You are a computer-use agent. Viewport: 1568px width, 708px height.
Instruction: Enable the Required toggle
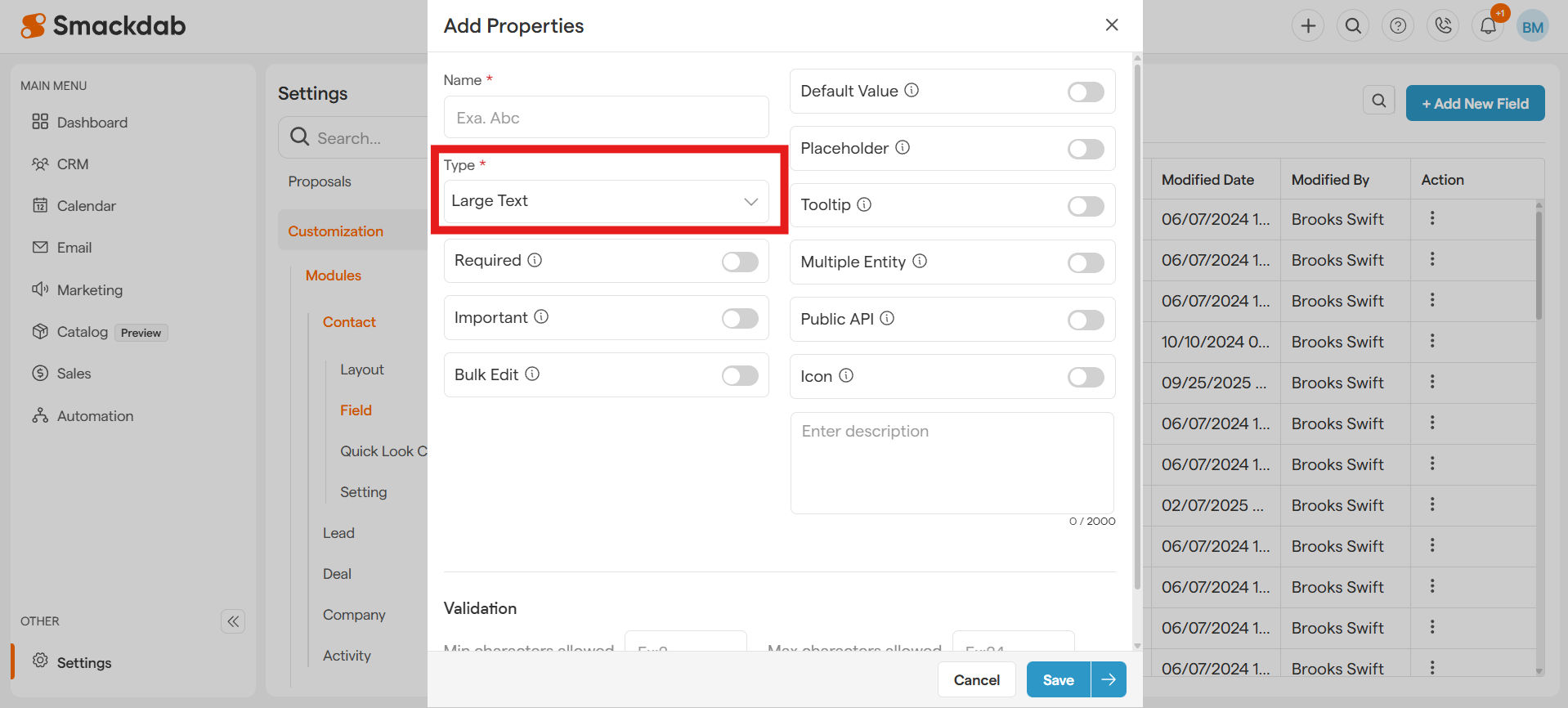pyautogui.click(x=740, y=262)
